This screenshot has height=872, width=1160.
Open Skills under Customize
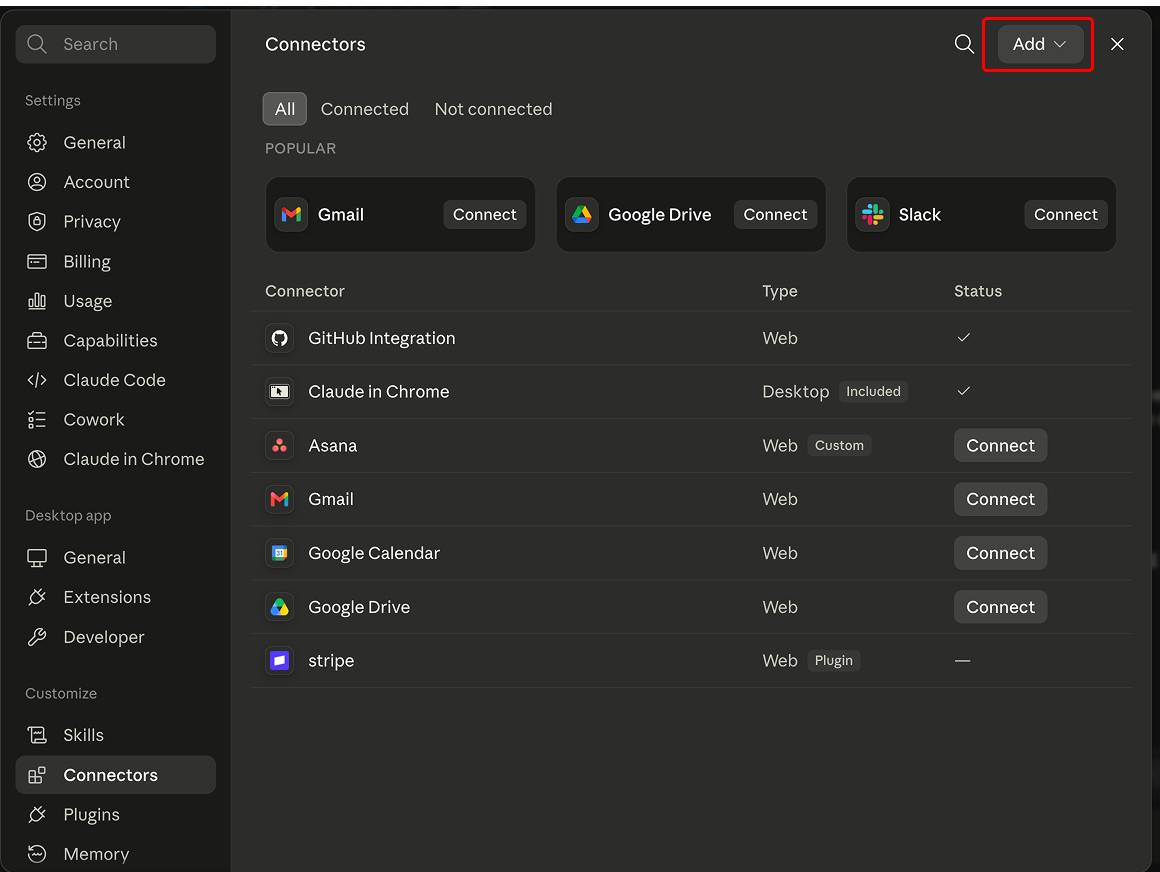115,735
